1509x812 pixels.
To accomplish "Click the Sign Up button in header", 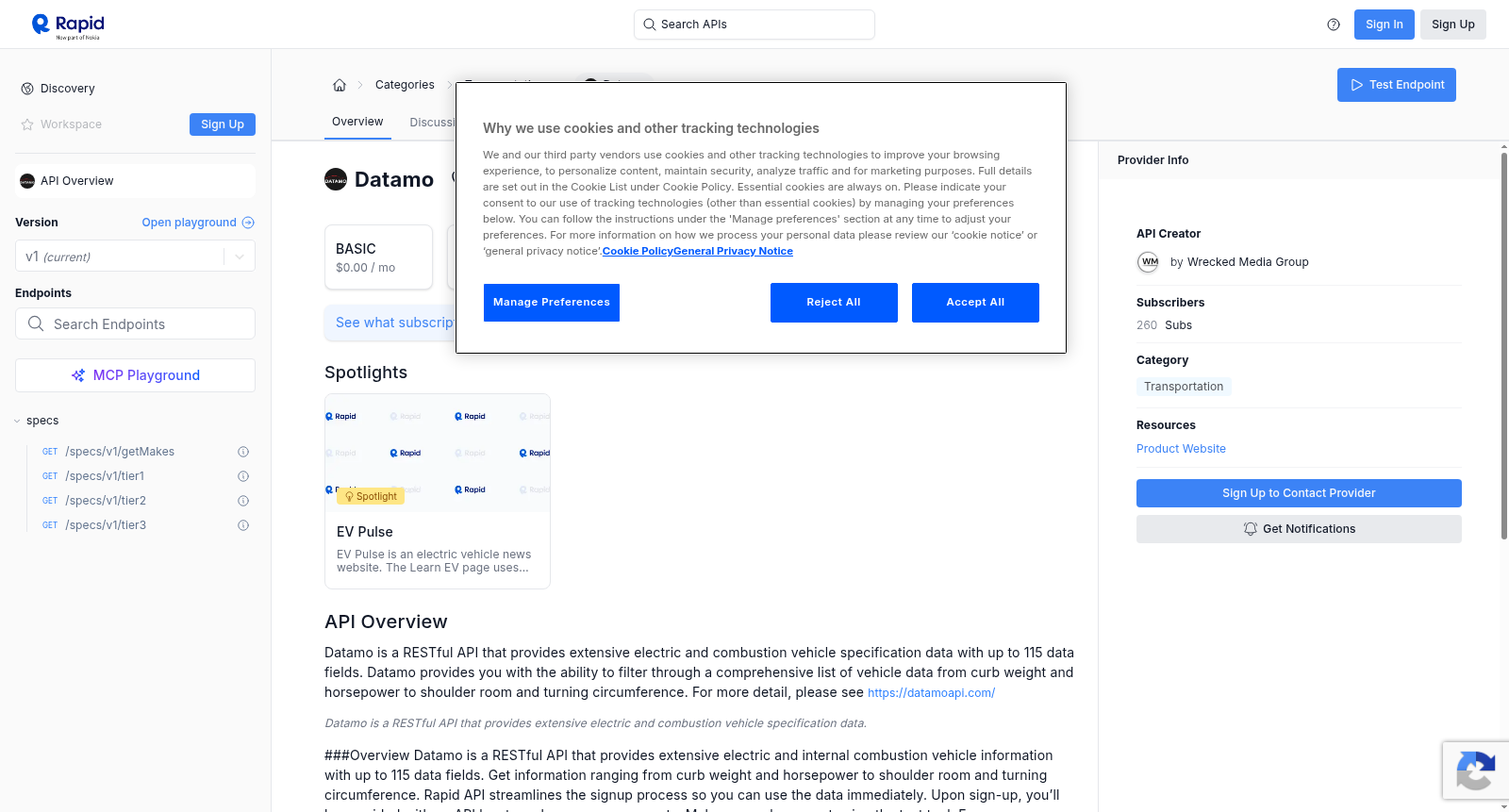I will [x=1453, y=25].
